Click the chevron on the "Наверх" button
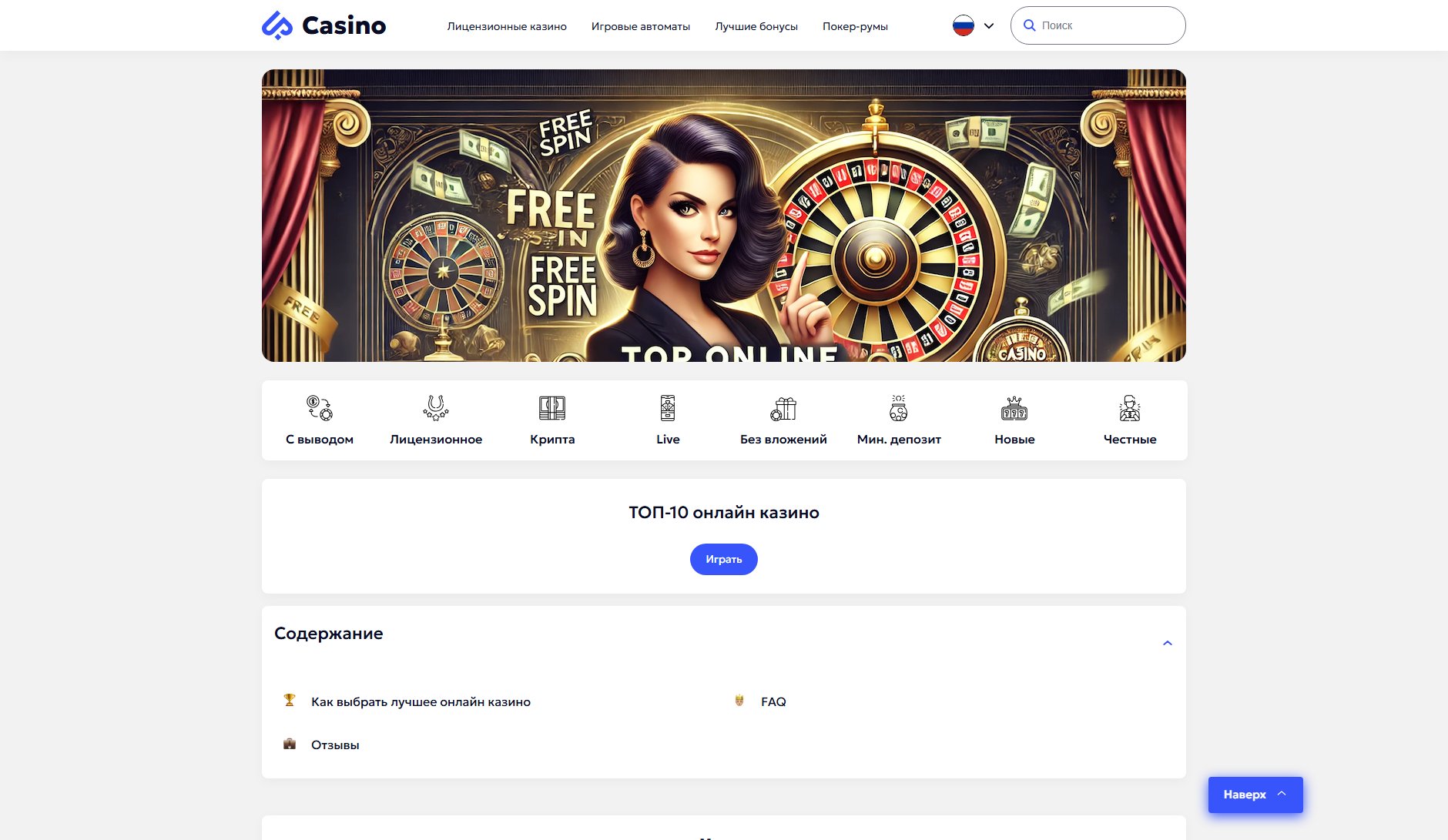1448x840 pixels. tap(1281, 795)
